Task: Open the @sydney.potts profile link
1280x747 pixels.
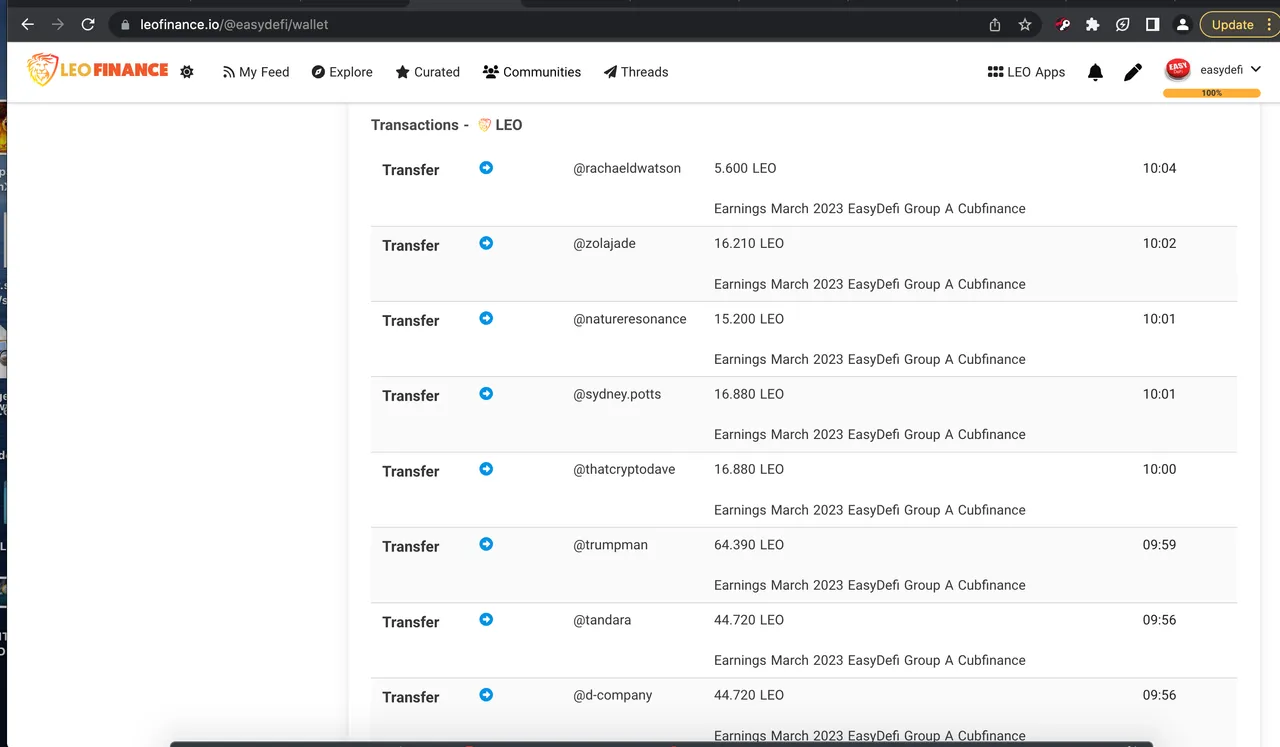Action: 617,394
